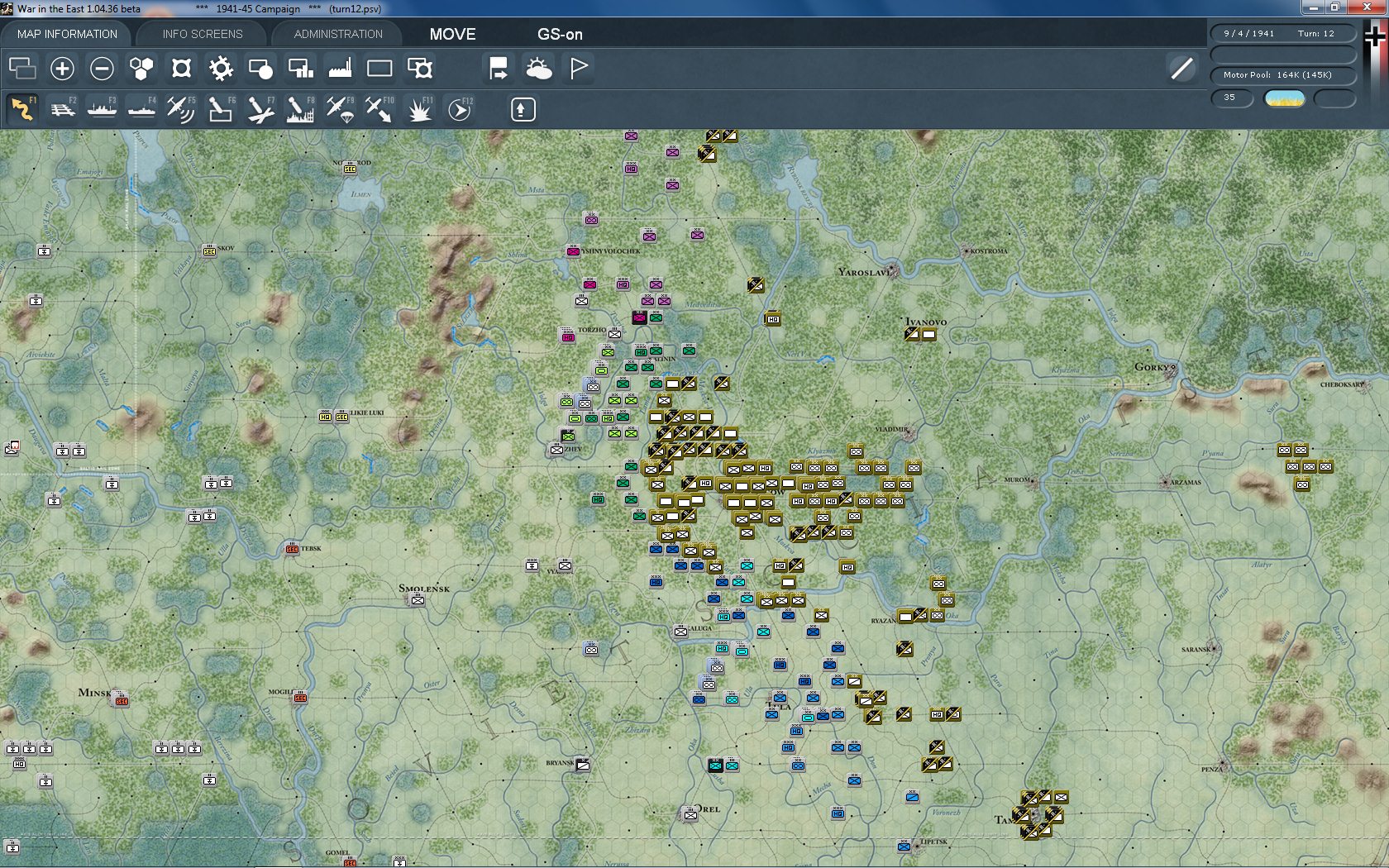The width and height of the screenshot is (1389, 868).
Task: Select the unit counter at Orel
Action: [x=690, y=814]
